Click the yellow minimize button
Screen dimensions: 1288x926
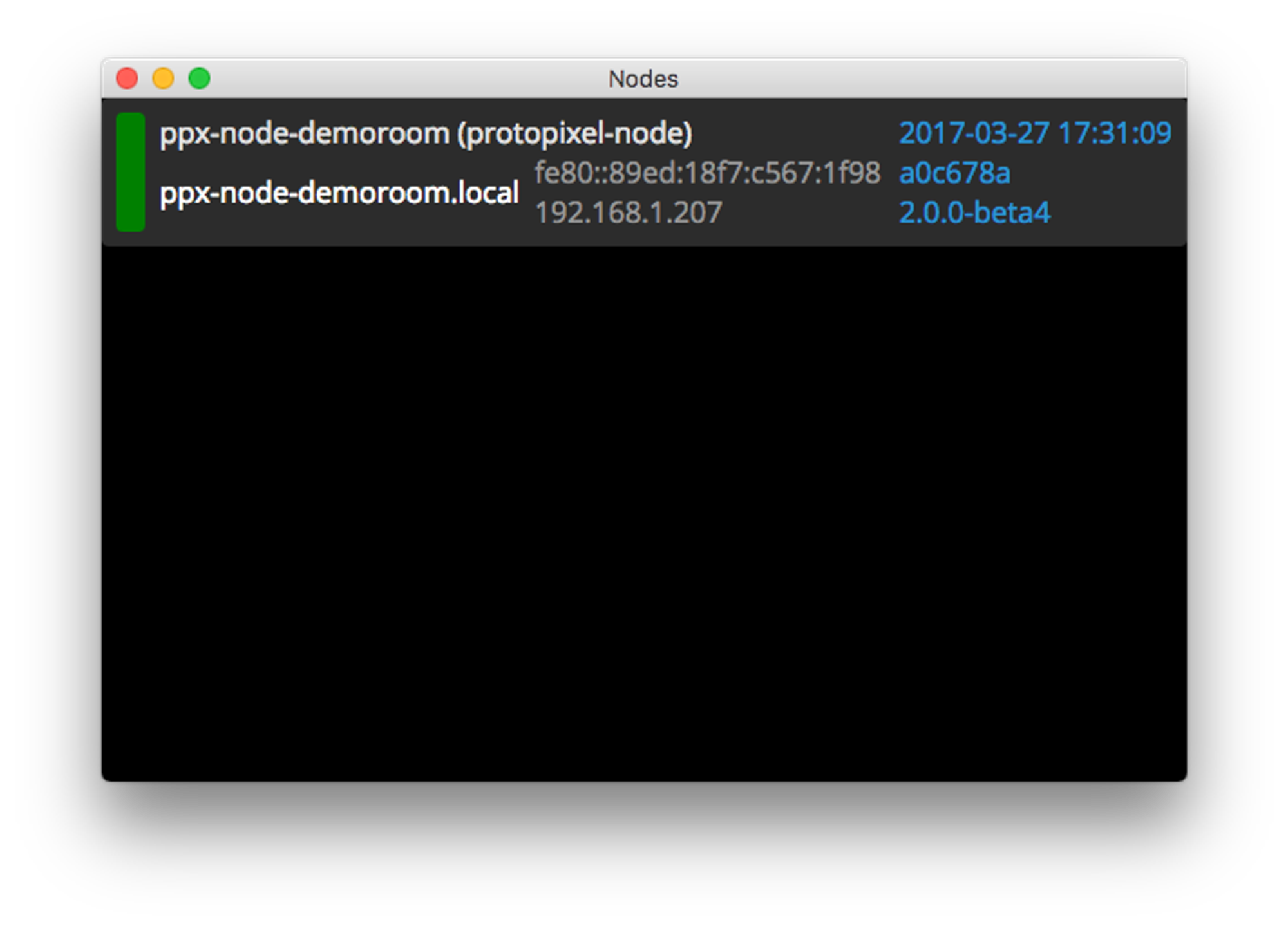click(164, 77)
